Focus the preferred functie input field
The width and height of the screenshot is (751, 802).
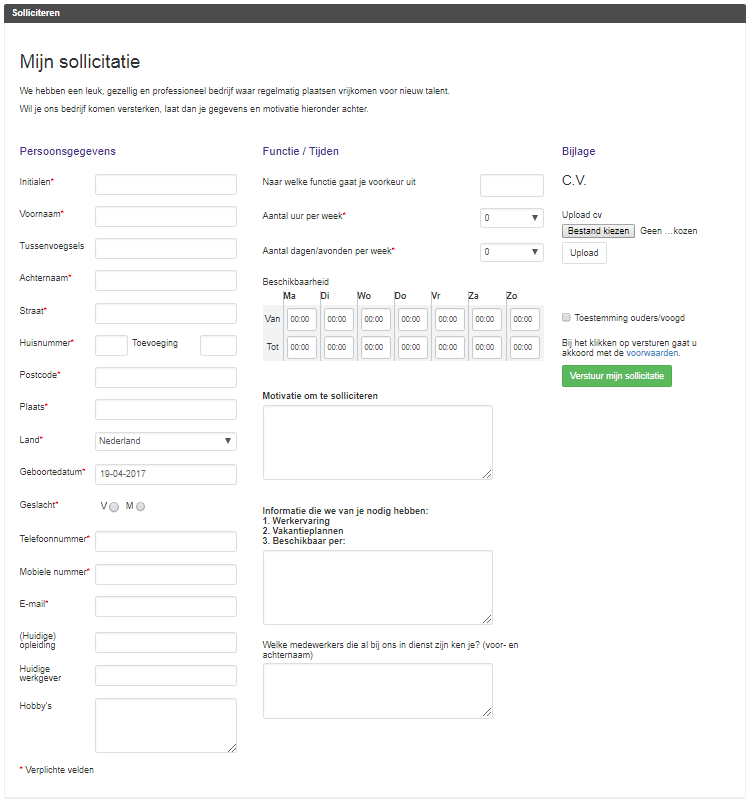(512, 185)
